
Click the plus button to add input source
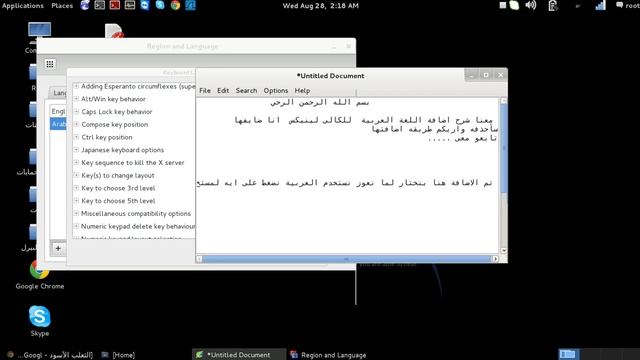pyautogui.click(x=58, y=249)
